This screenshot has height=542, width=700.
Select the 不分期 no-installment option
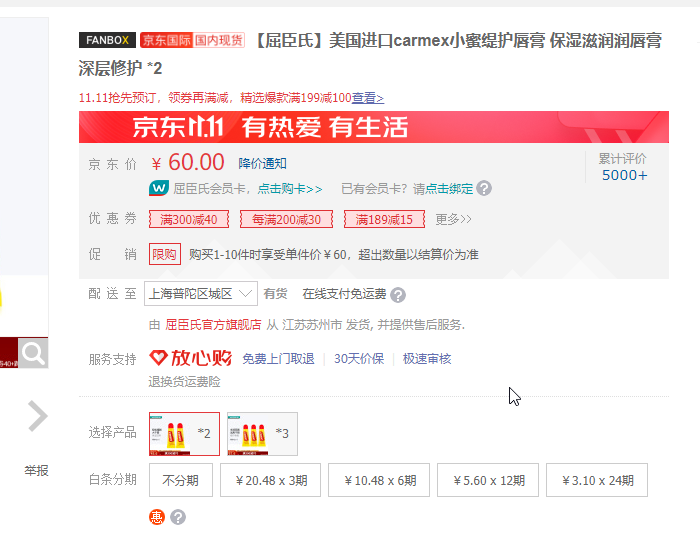click(x=181, y=480)
